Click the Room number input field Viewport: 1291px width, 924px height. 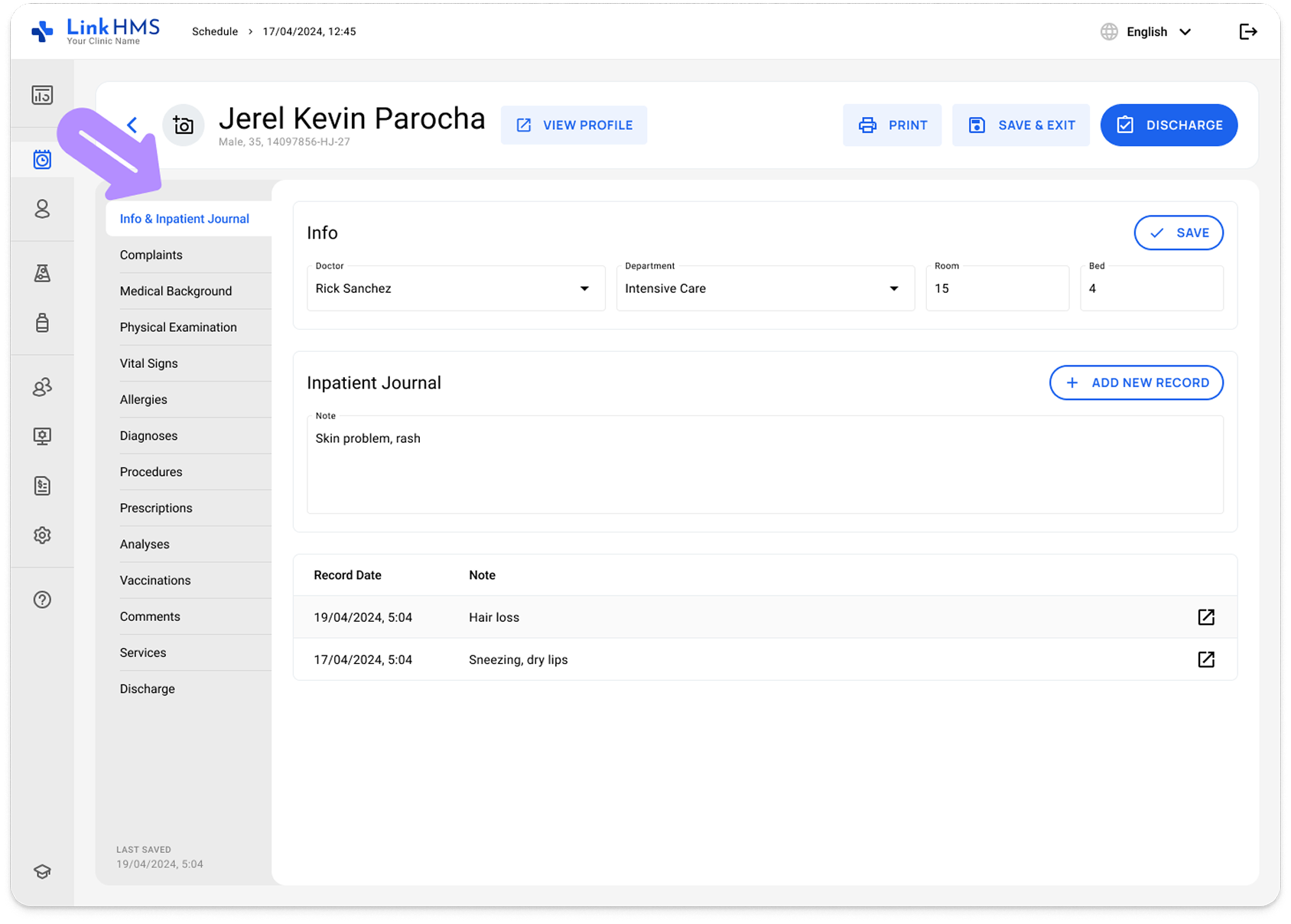(x=997, y=288)
